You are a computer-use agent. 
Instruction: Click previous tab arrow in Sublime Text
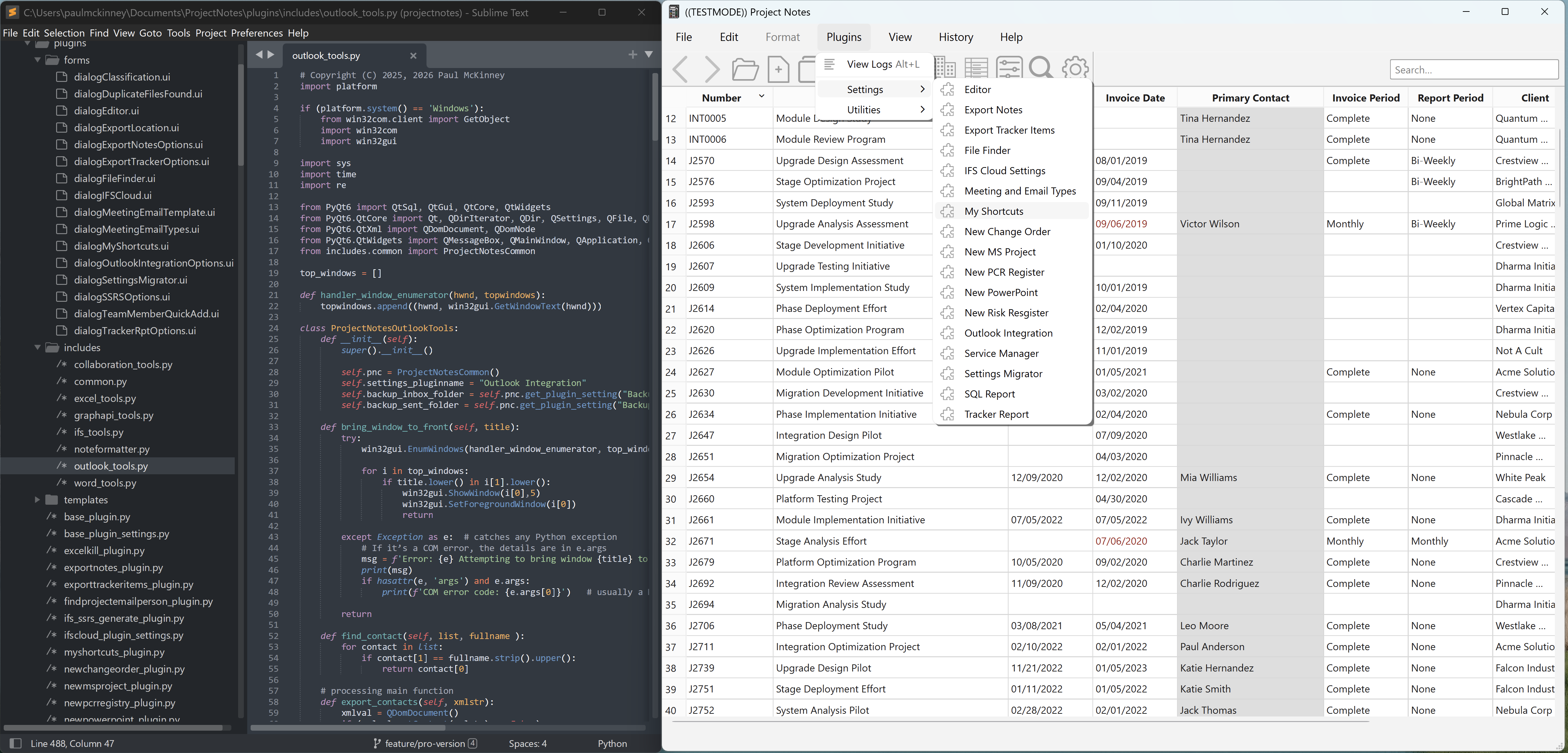click(x=259, y=55)
